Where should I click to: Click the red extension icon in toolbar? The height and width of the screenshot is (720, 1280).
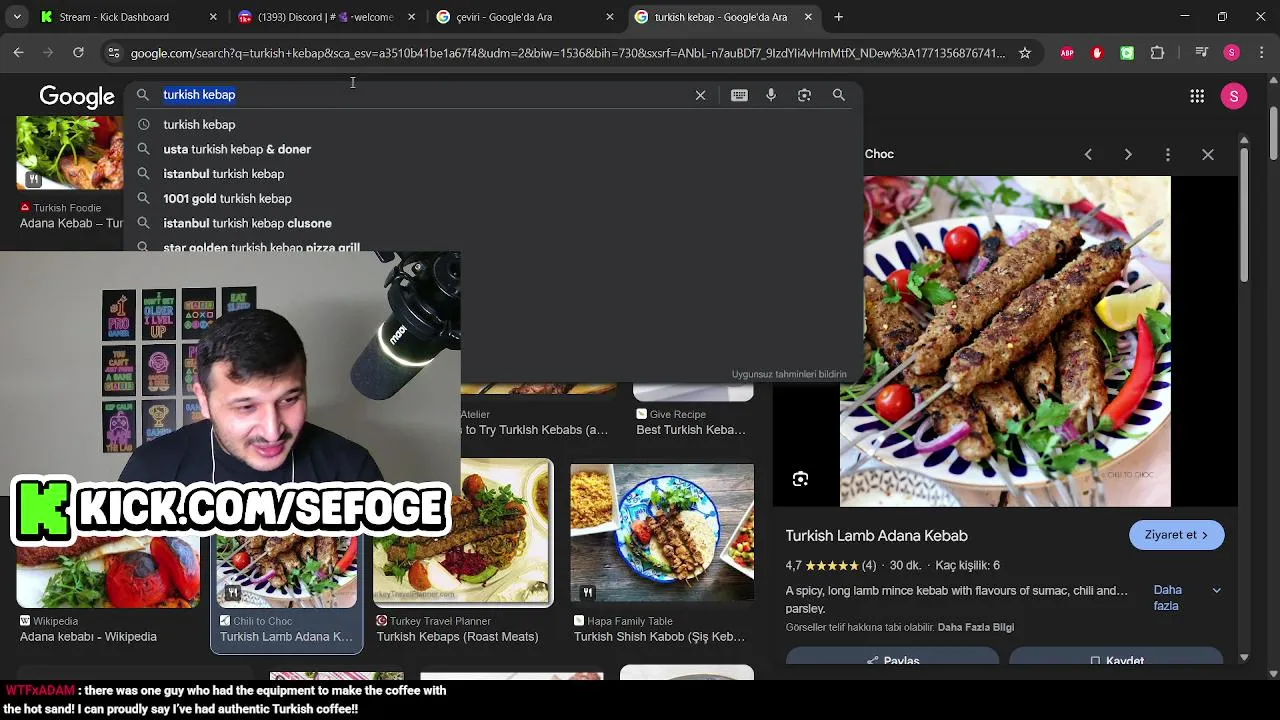1097,53
